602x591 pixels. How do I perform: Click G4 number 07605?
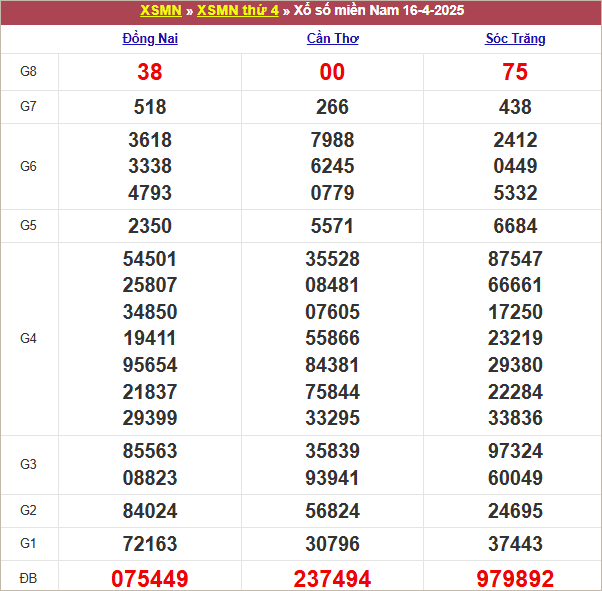coord(332,312)
